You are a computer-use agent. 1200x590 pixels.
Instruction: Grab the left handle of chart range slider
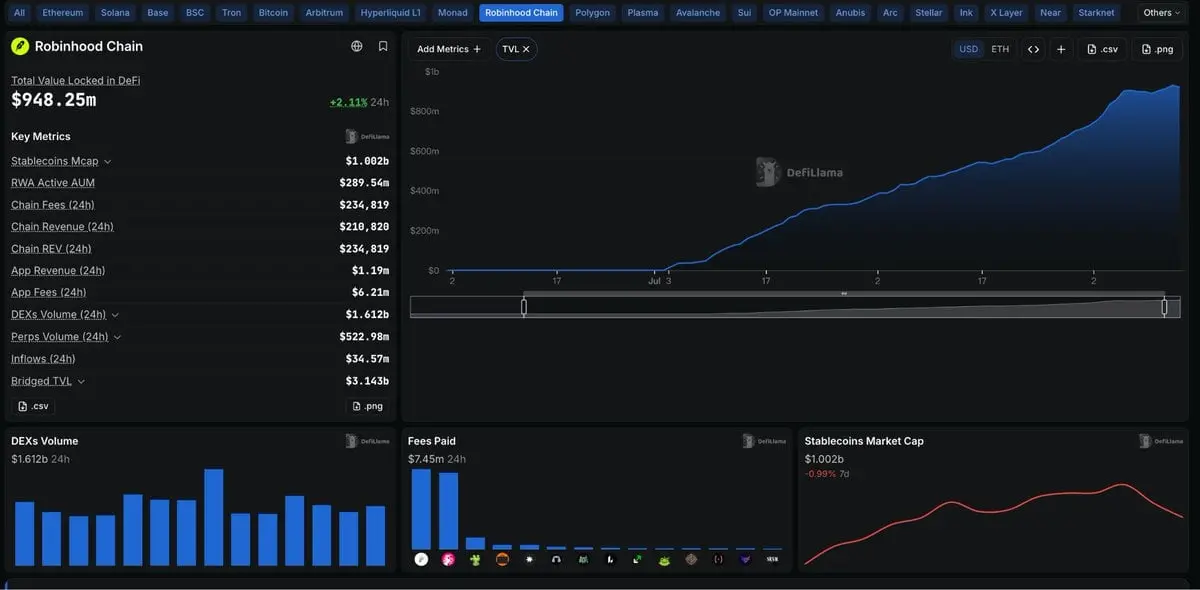point(524,308)
